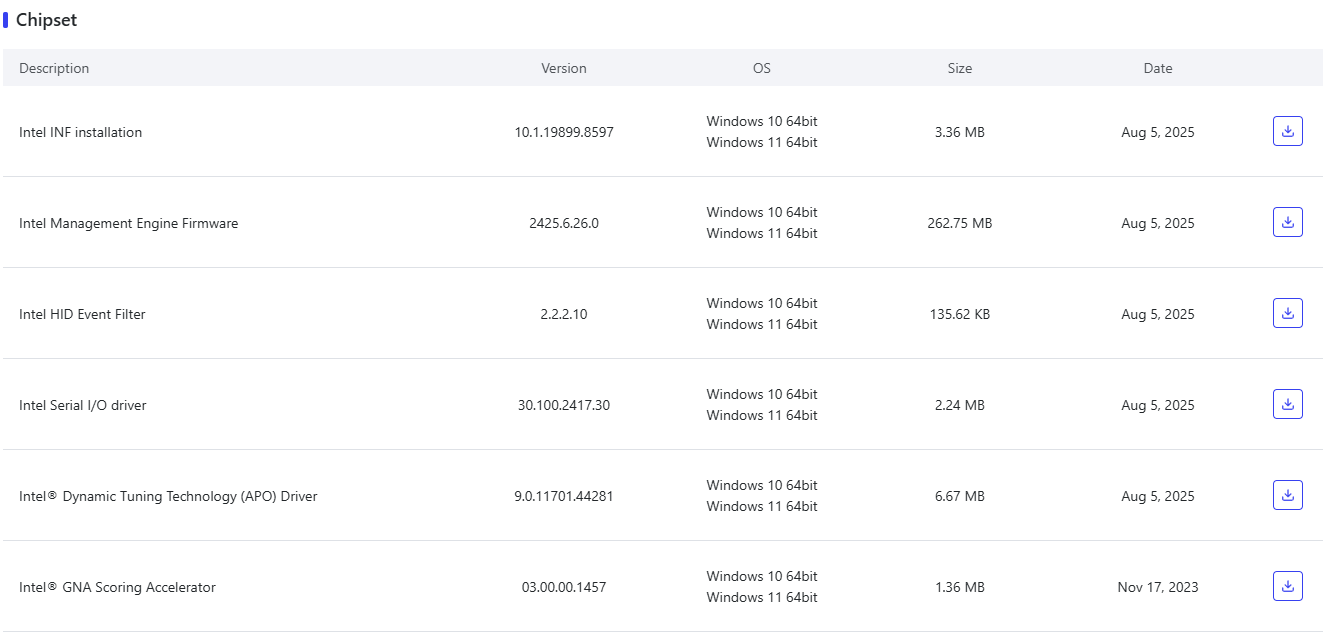This screenshot has height=640, width=1337.
Task: Click the 262.75 MB size value
Action: 960,223
